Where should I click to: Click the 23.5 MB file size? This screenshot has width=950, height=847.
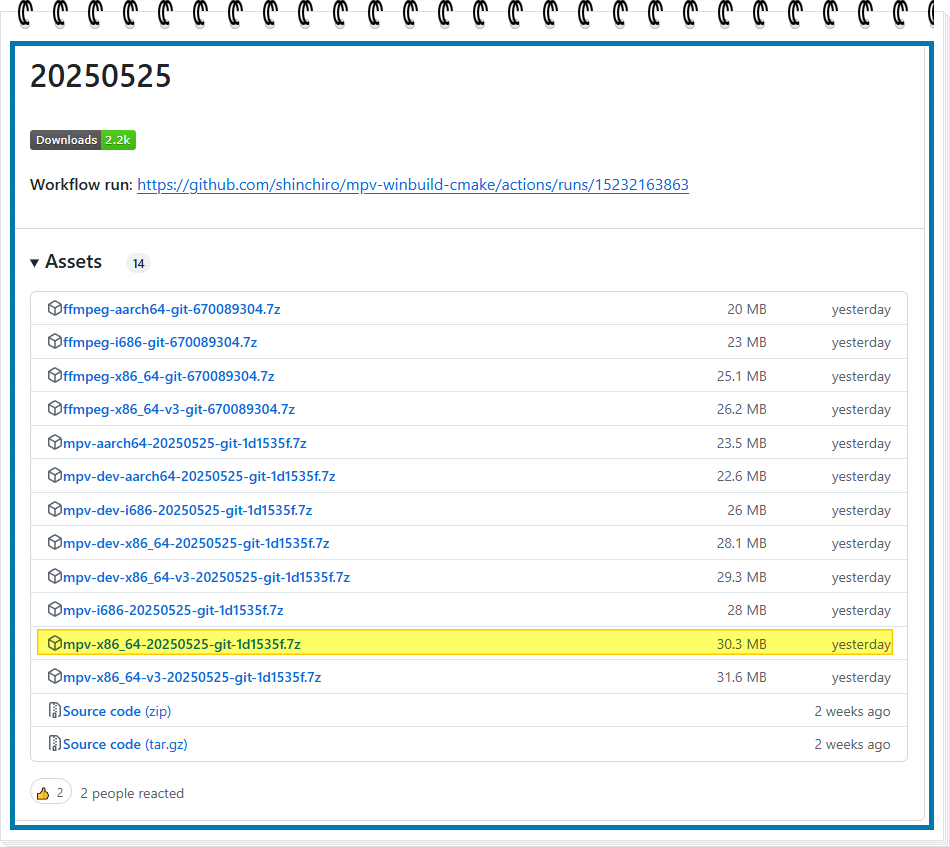pyautogui.click(x=742, y=443)
